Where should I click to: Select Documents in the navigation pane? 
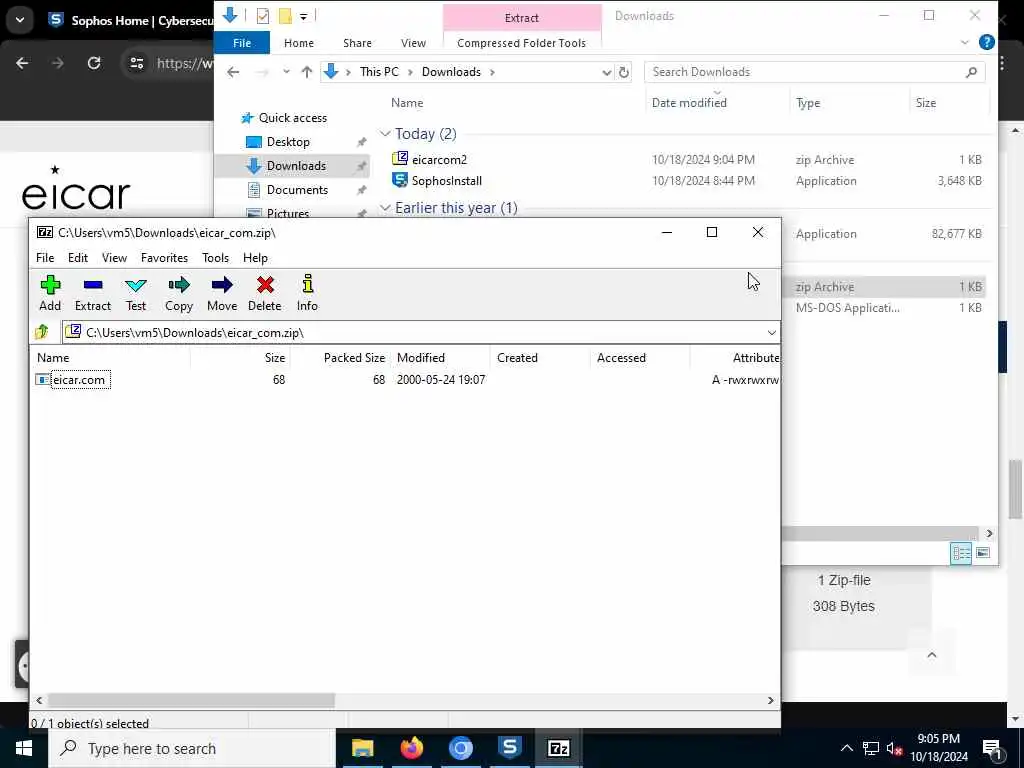[297, 190]
